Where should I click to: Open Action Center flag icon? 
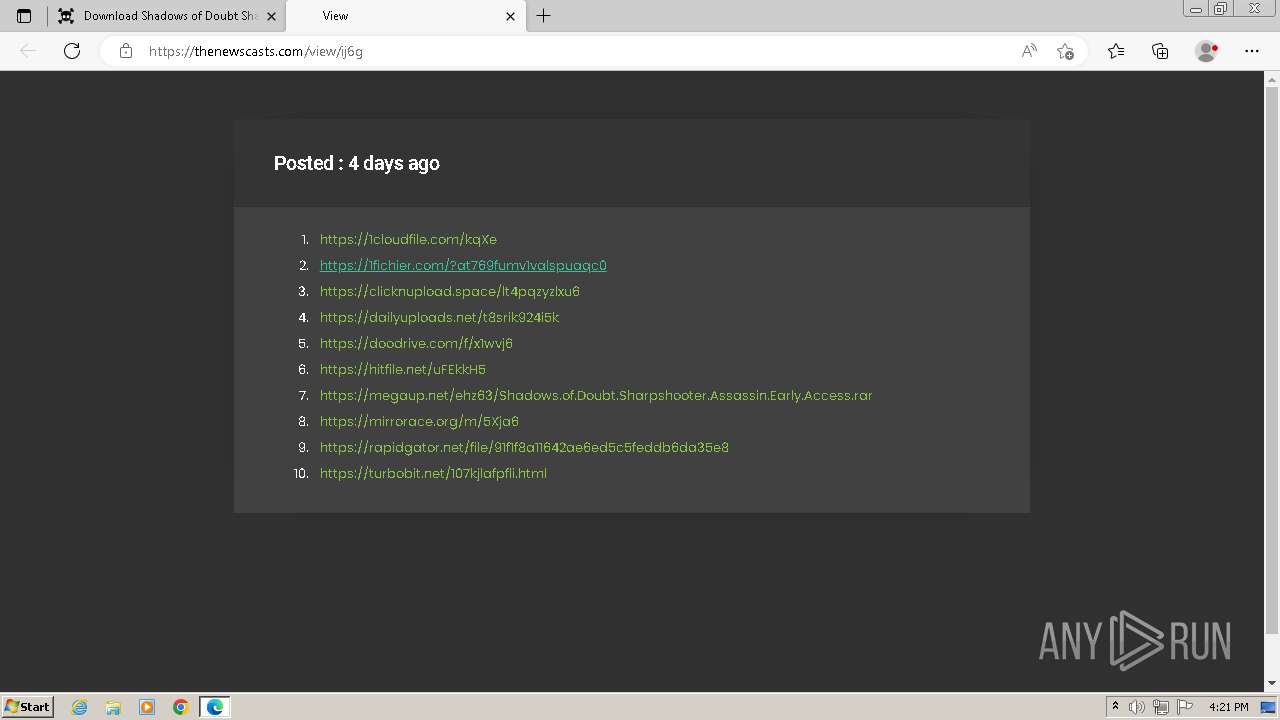pyautogui.click(x=1185, y=707)
